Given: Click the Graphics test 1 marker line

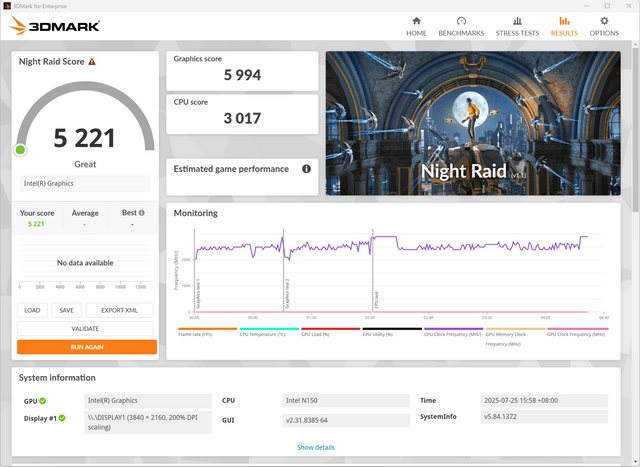Looking at the screenshot, I should coord(195,270).
